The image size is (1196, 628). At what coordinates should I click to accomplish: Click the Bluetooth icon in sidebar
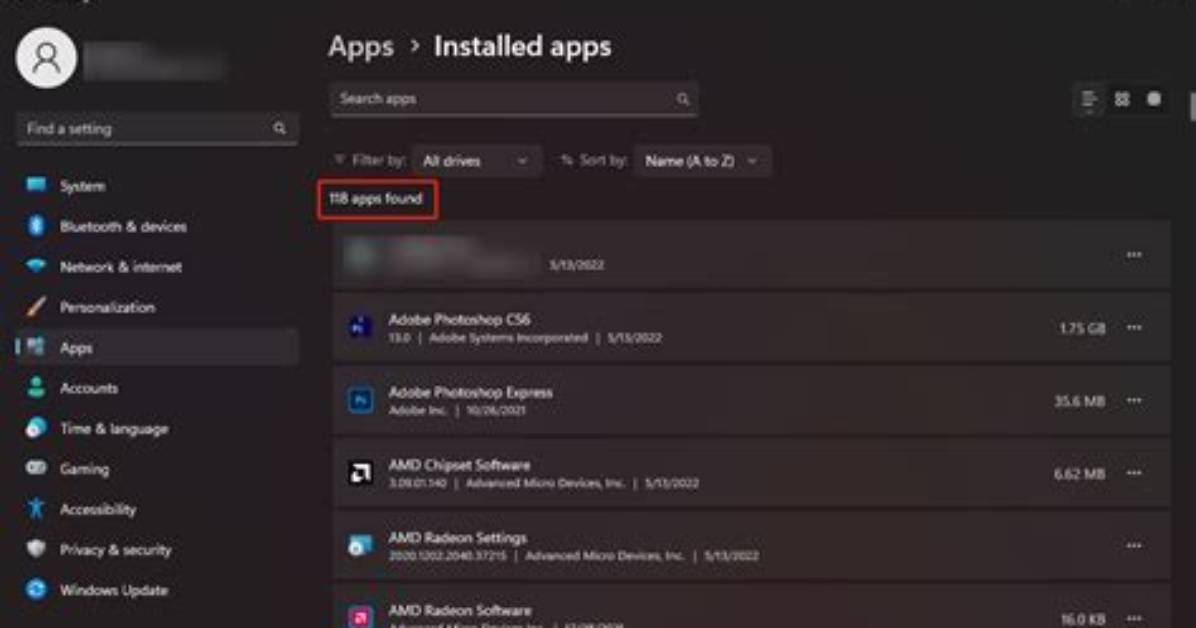tap(36, 225)
